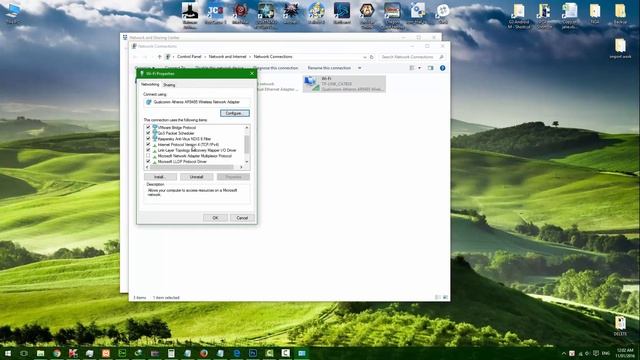This screenshot has height=360, width=640.
Task: Launch the JC3 Just Cause desktop shortcut
Action: 215,14
